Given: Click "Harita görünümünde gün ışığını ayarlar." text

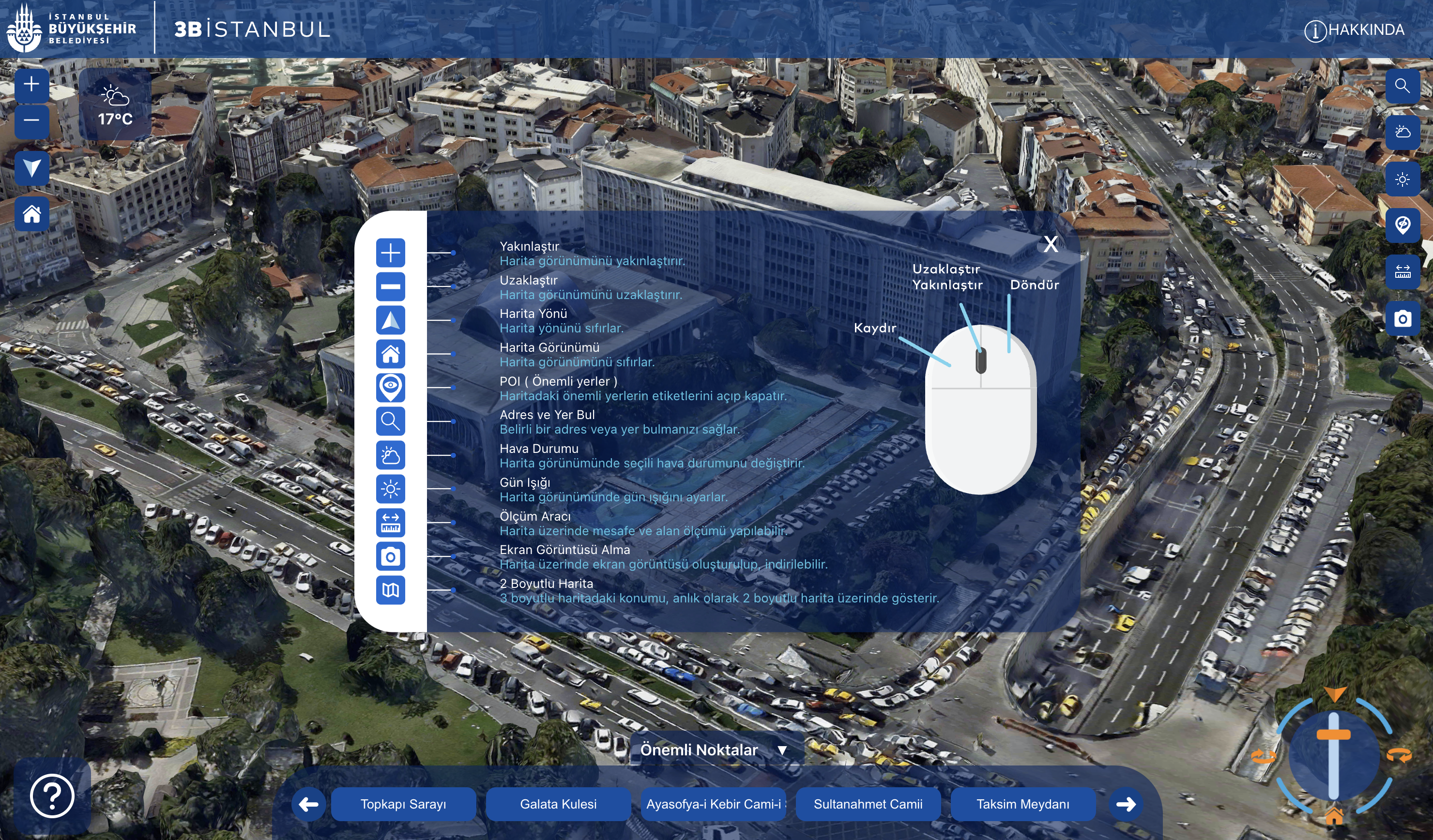Looking at the screenshot, I should point(613,497).
